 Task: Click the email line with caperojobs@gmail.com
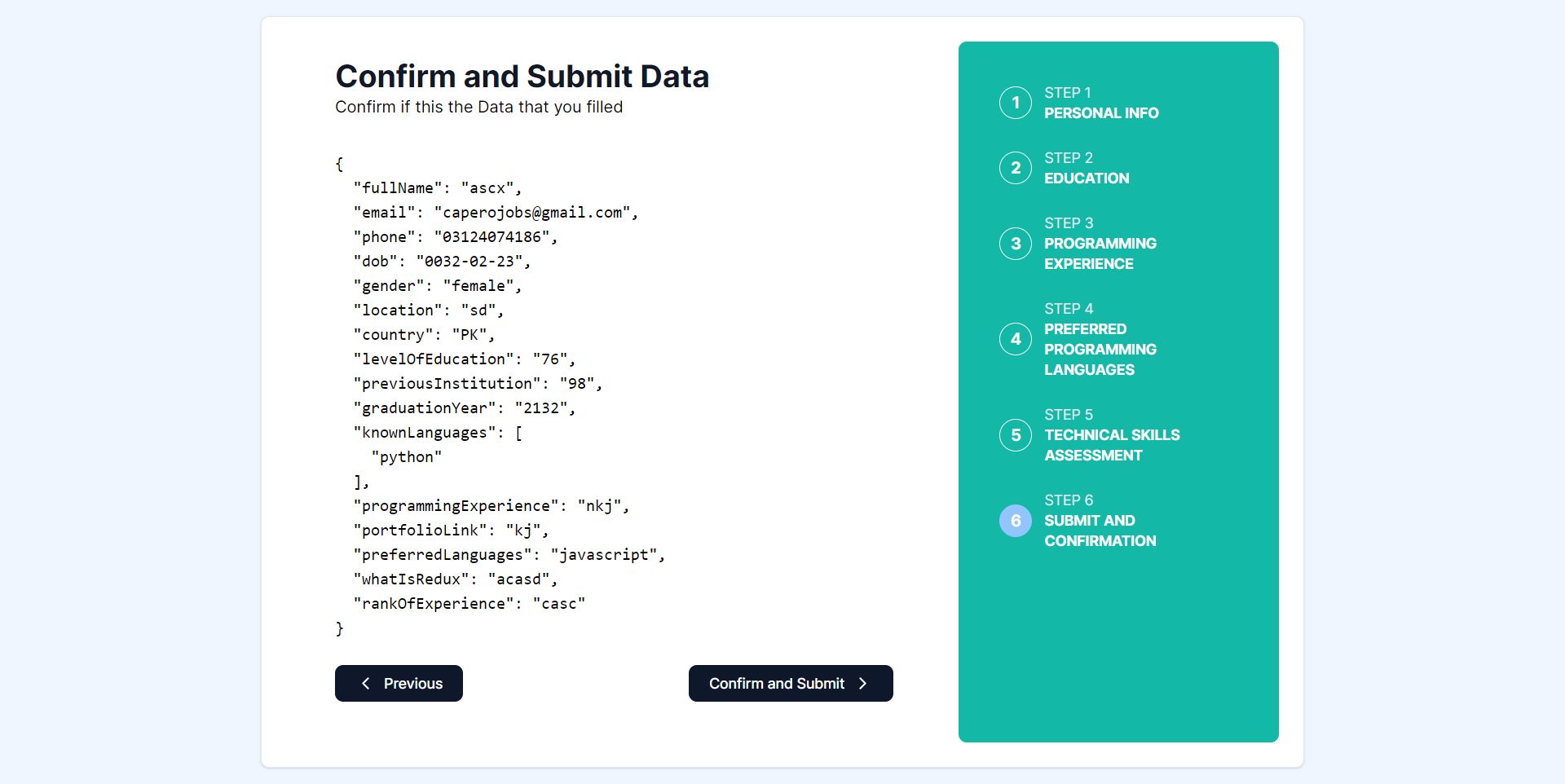(496, 213)
